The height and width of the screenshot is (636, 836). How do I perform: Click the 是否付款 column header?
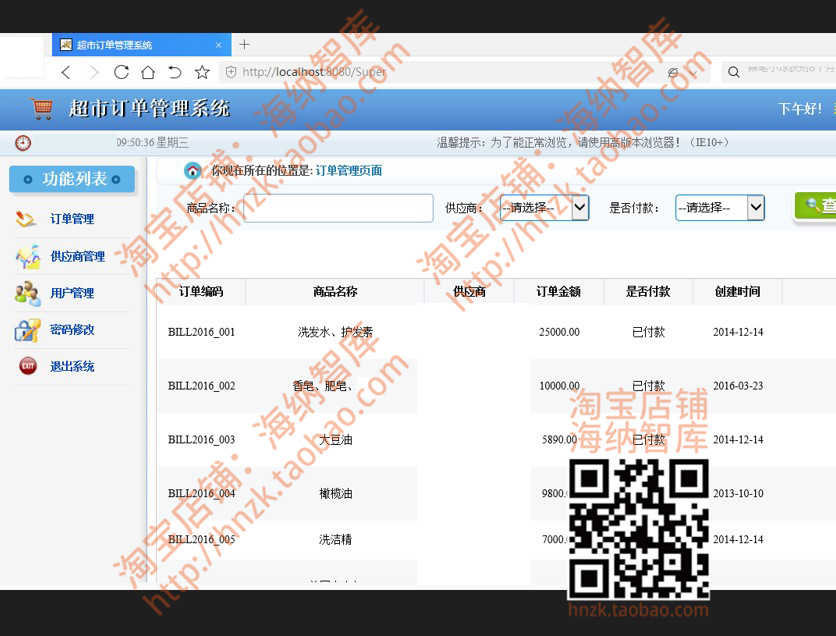[648, 292]
